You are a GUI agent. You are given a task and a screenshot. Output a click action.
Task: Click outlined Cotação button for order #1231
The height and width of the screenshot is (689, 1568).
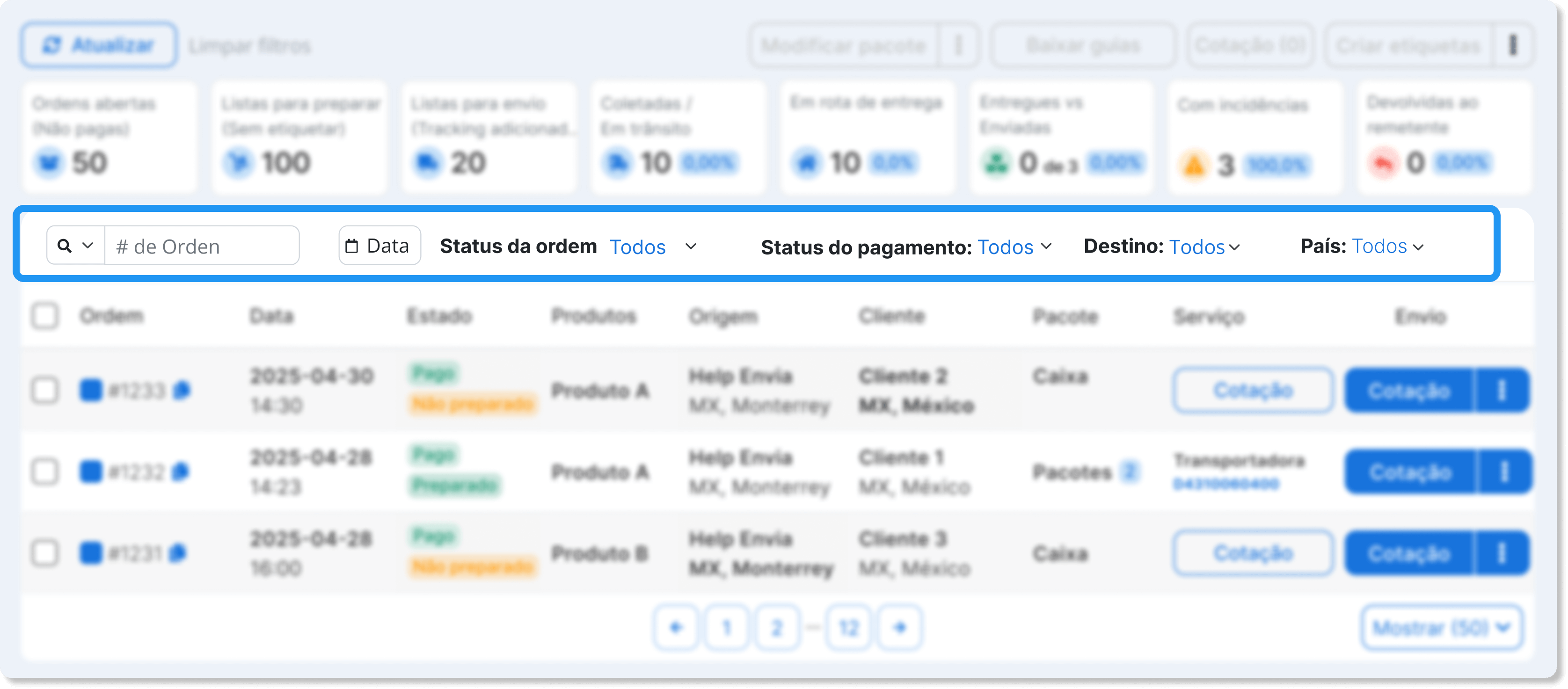(x=1253, y=553)
